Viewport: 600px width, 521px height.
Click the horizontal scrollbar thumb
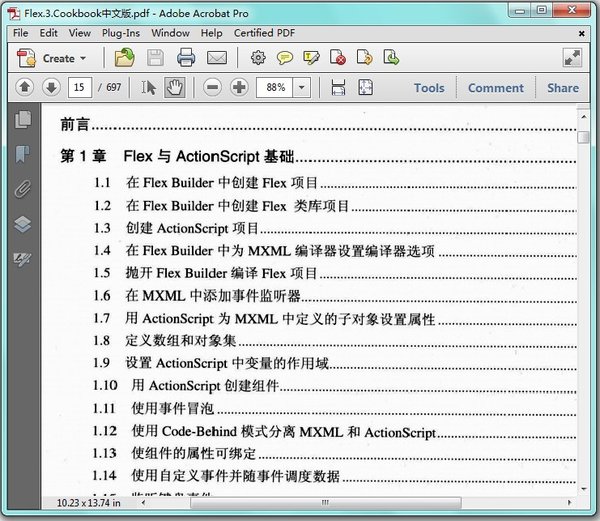pos(325,502)
